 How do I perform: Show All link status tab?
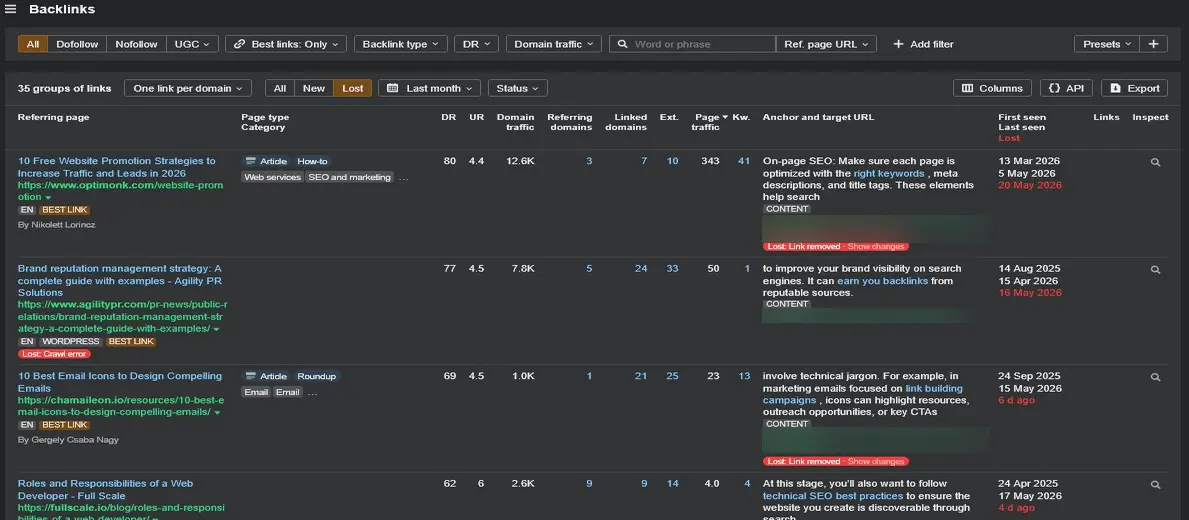280,88
